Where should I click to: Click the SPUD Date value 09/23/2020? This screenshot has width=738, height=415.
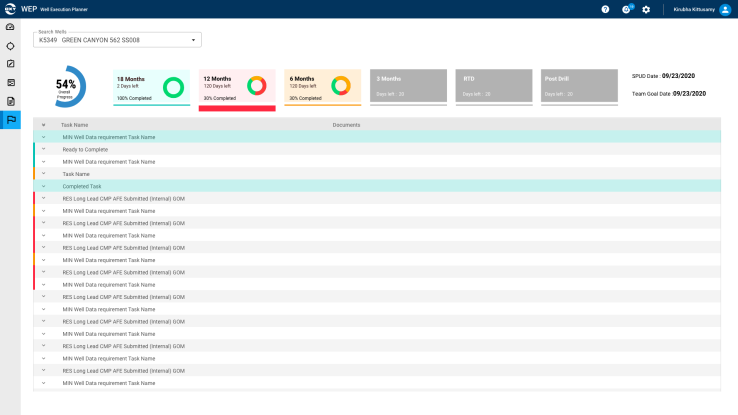click(678, 76)
